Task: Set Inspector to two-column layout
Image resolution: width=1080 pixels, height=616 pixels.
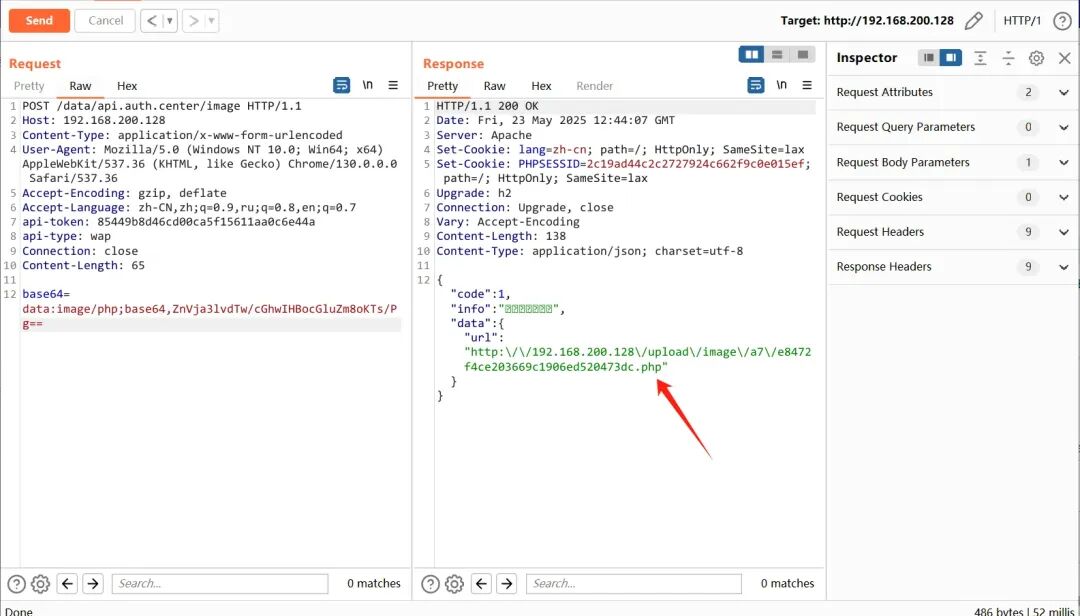Action: (951, 58)
